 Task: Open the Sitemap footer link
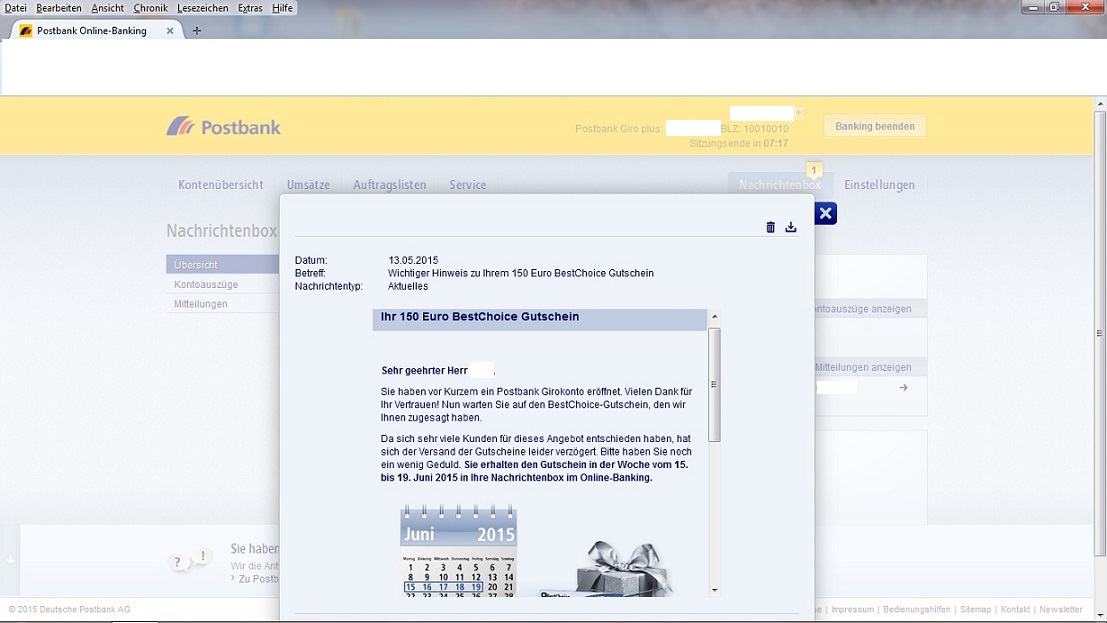pos(975,609)
